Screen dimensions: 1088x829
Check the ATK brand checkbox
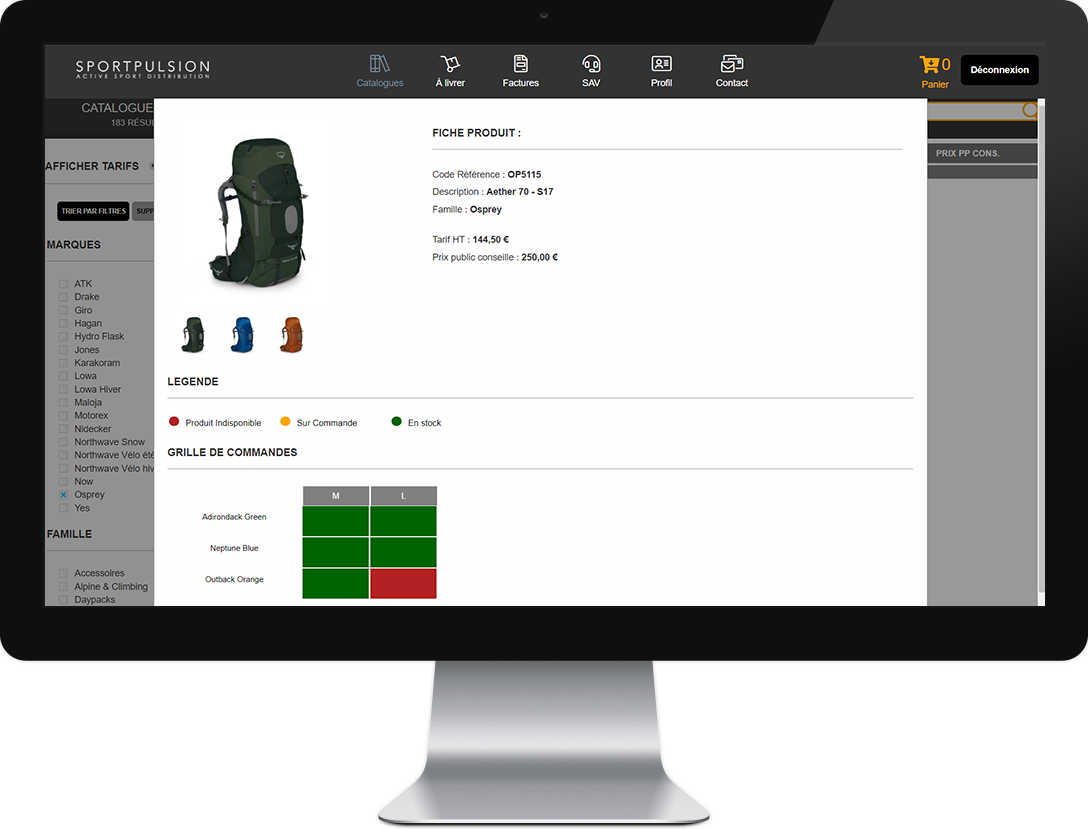pos(63,284)
